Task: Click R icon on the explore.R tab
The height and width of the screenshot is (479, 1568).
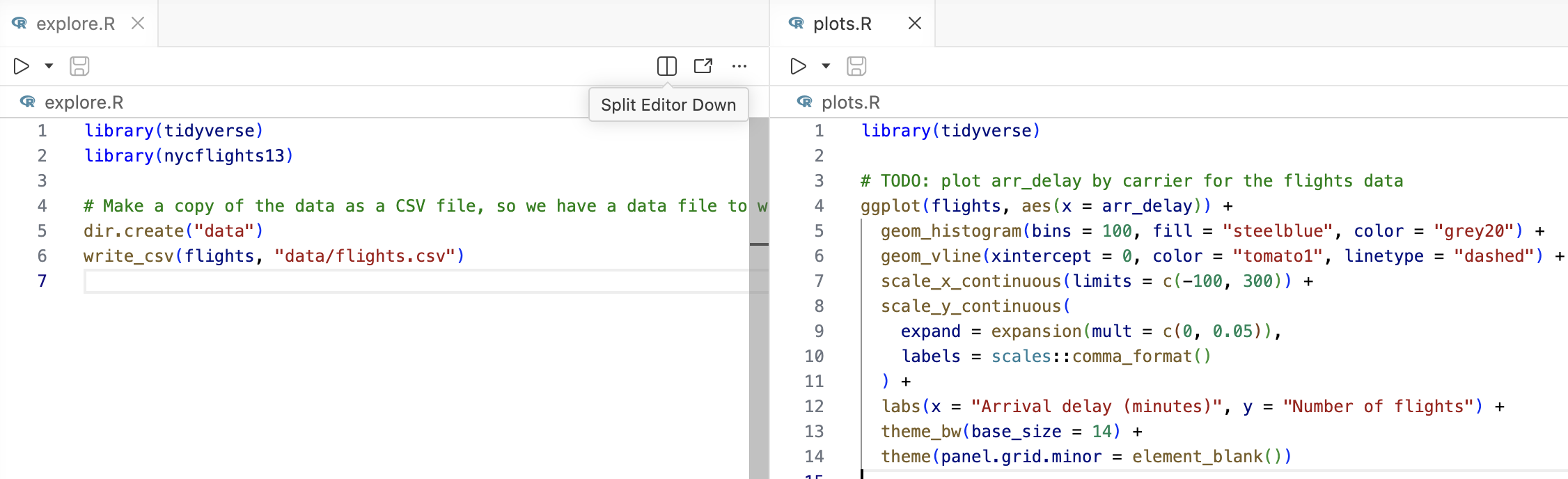Action: 19,23
